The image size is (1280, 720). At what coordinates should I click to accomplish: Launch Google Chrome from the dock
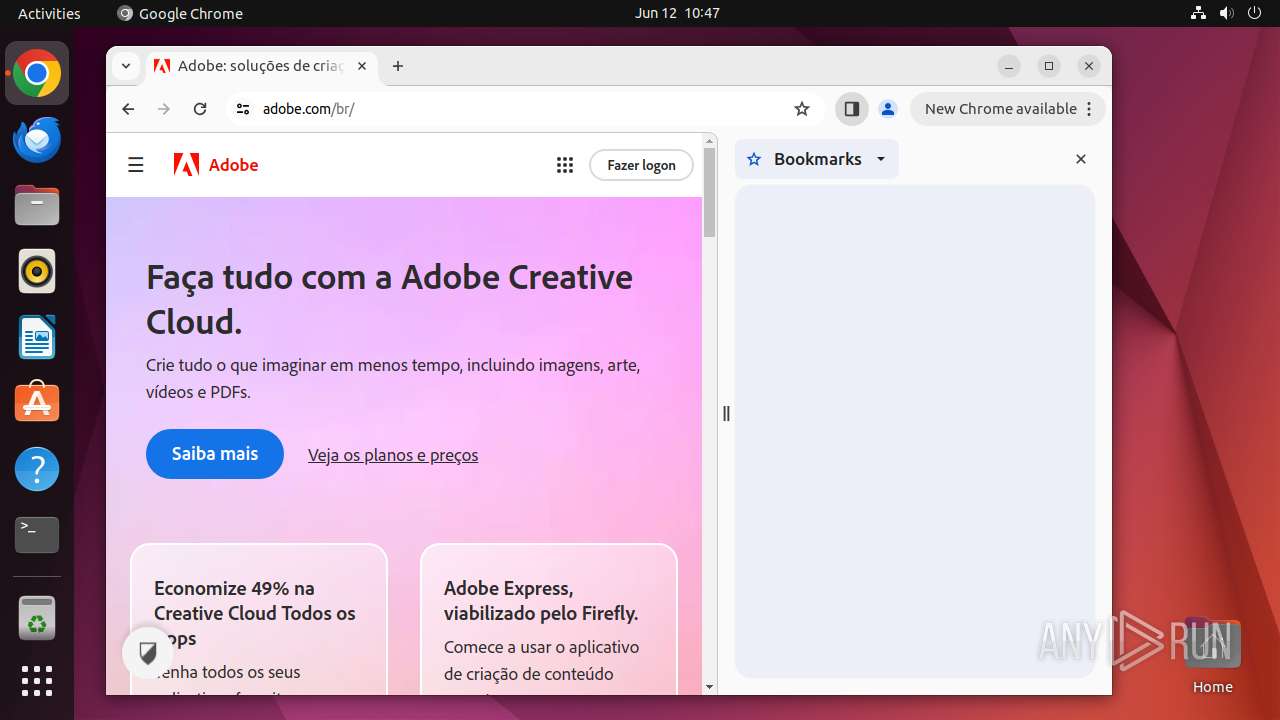(x=37, y=73)
